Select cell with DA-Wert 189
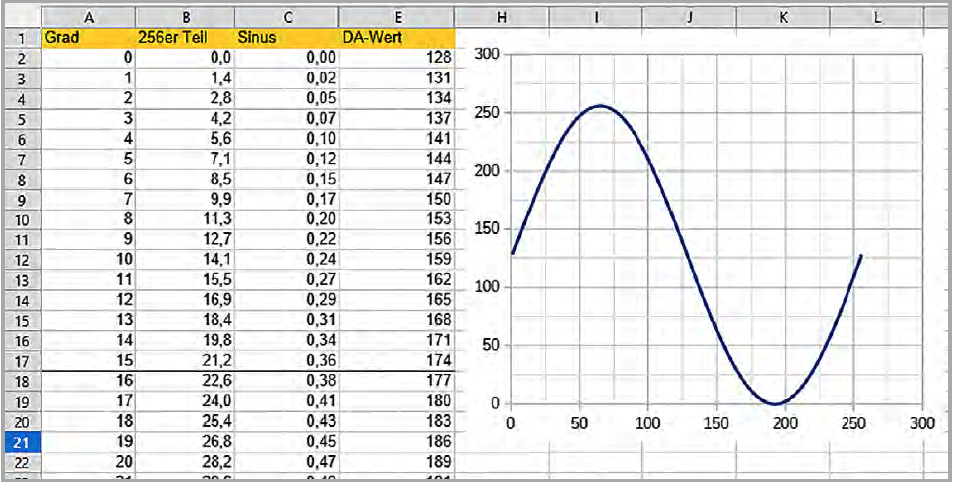Screen dimensions: 953x484 click(x=397, y=462)
